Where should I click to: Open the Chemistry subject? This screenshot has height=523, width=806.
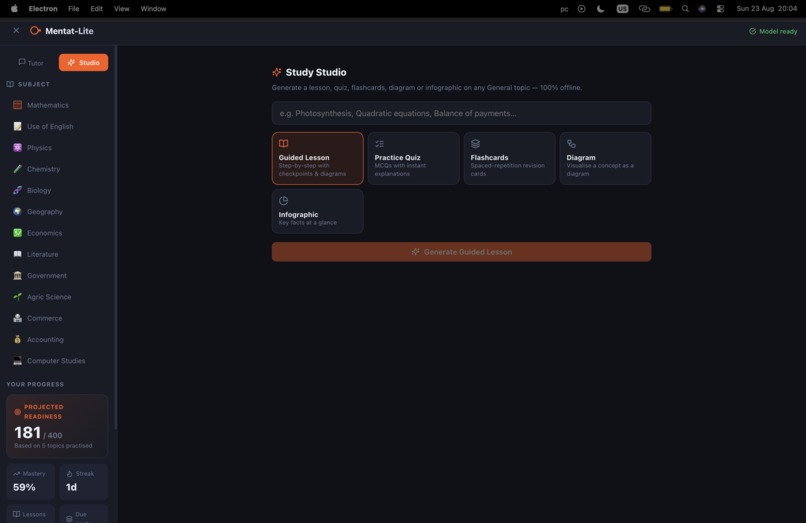[57, 169]
